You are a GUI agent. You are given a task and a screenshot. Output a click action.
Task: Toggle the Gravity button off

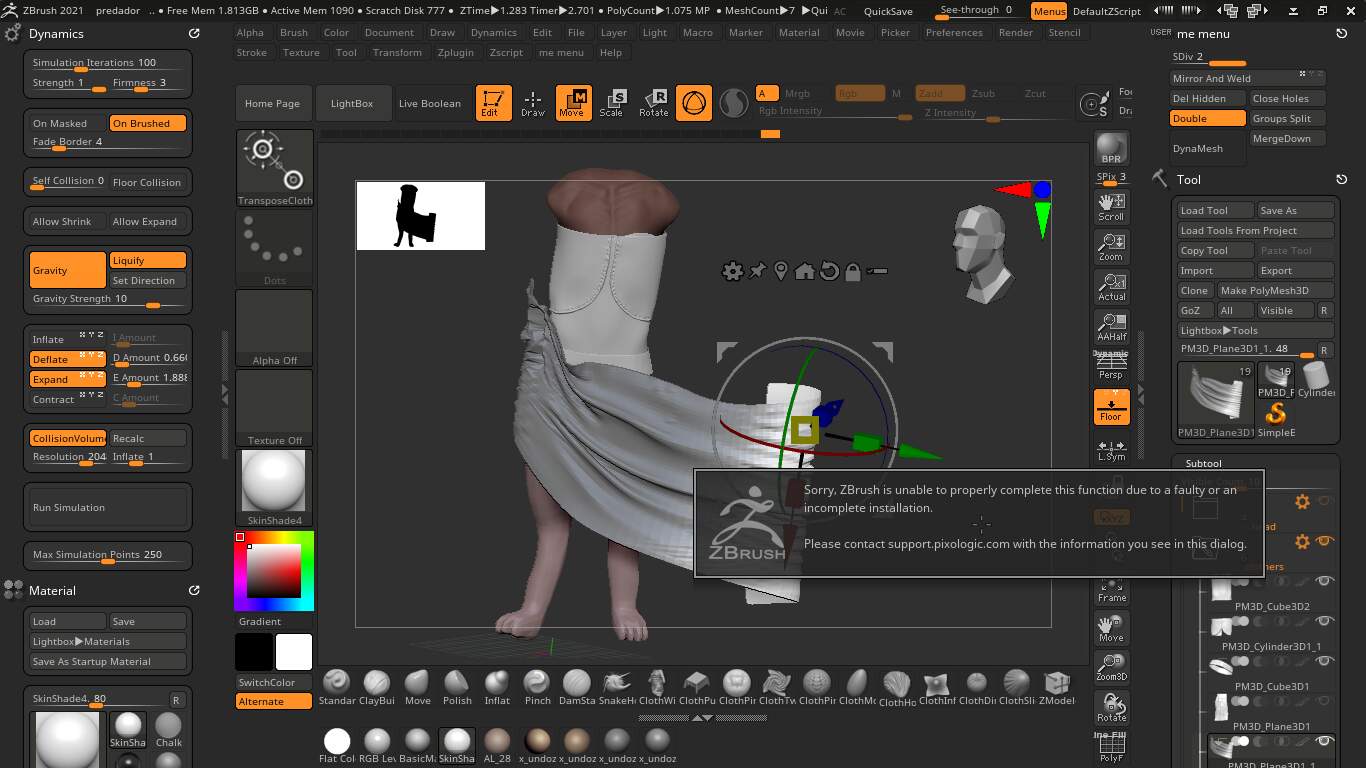(x=67, y=270)
